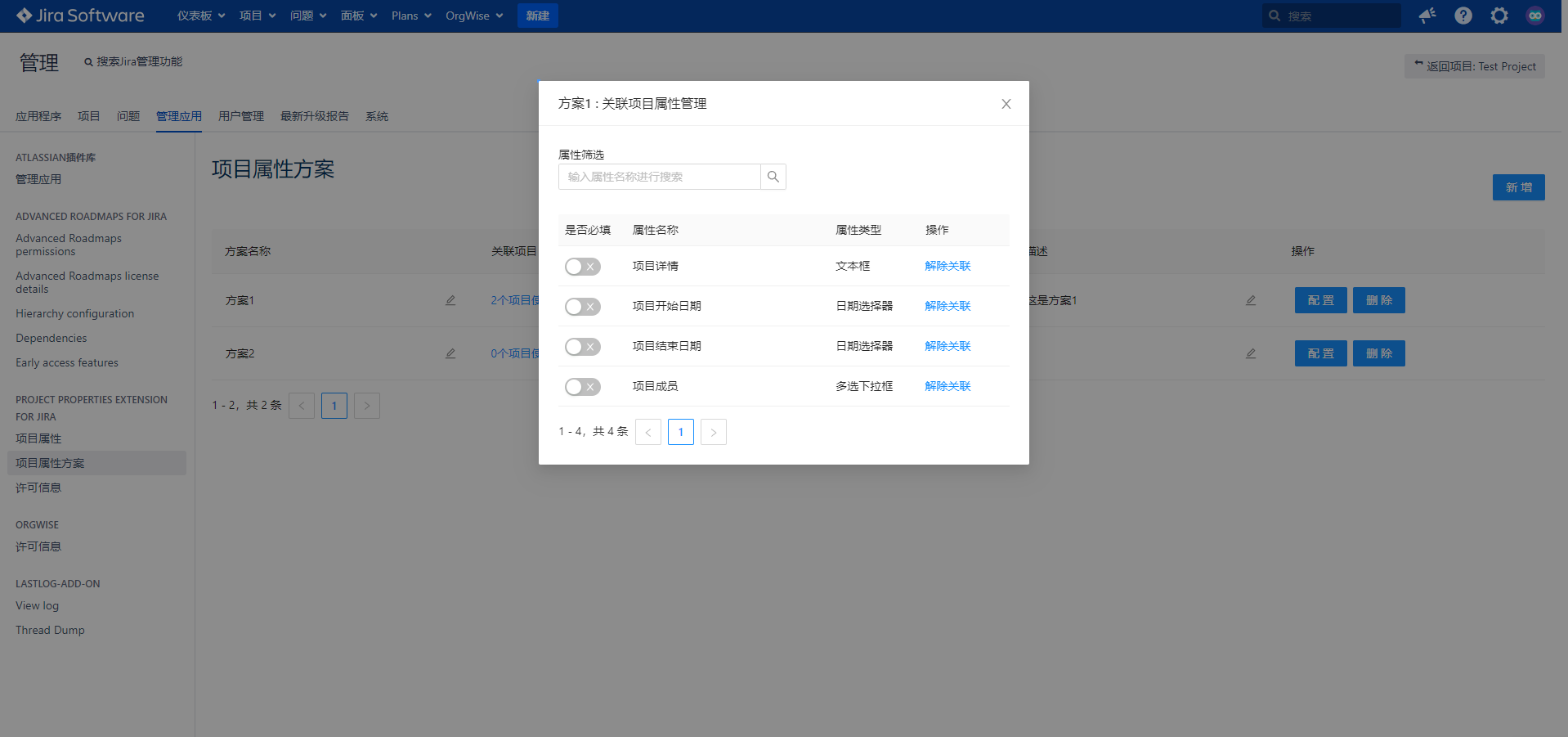Select 项目属性 in the sidebar
This screenshot has width=1568, height=737.
tap(38, 438)
